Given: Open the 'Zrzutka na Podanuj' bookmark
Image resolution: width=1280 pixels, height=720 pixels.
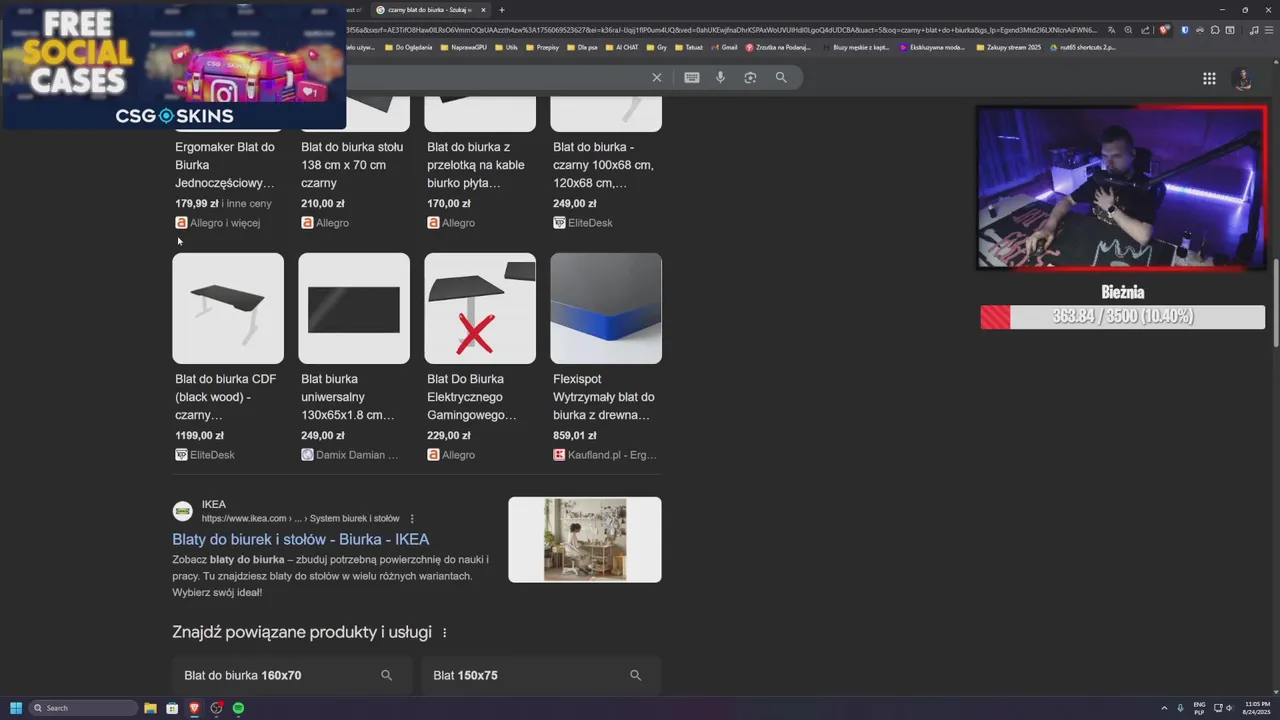Looking at the screenshot, I should (x=778, y=47).
